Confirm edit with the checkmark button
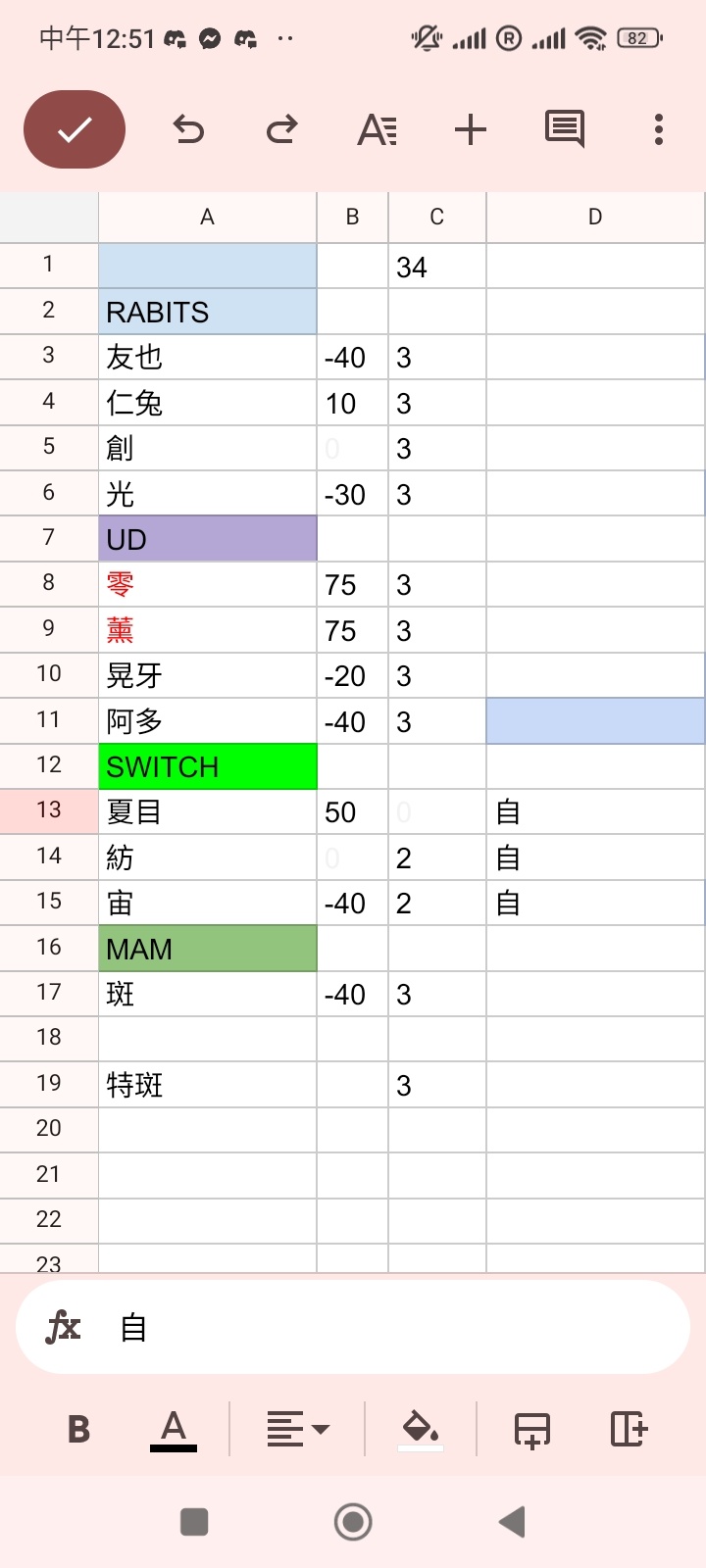Screen dimensions: 706x1568 (x=75, y=129)
